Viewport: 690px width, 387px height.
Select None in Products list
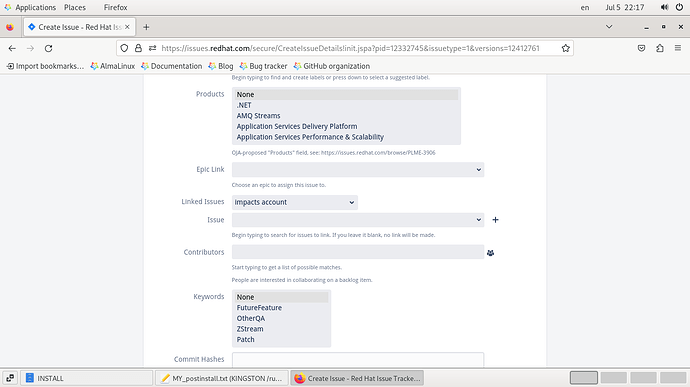347,95
